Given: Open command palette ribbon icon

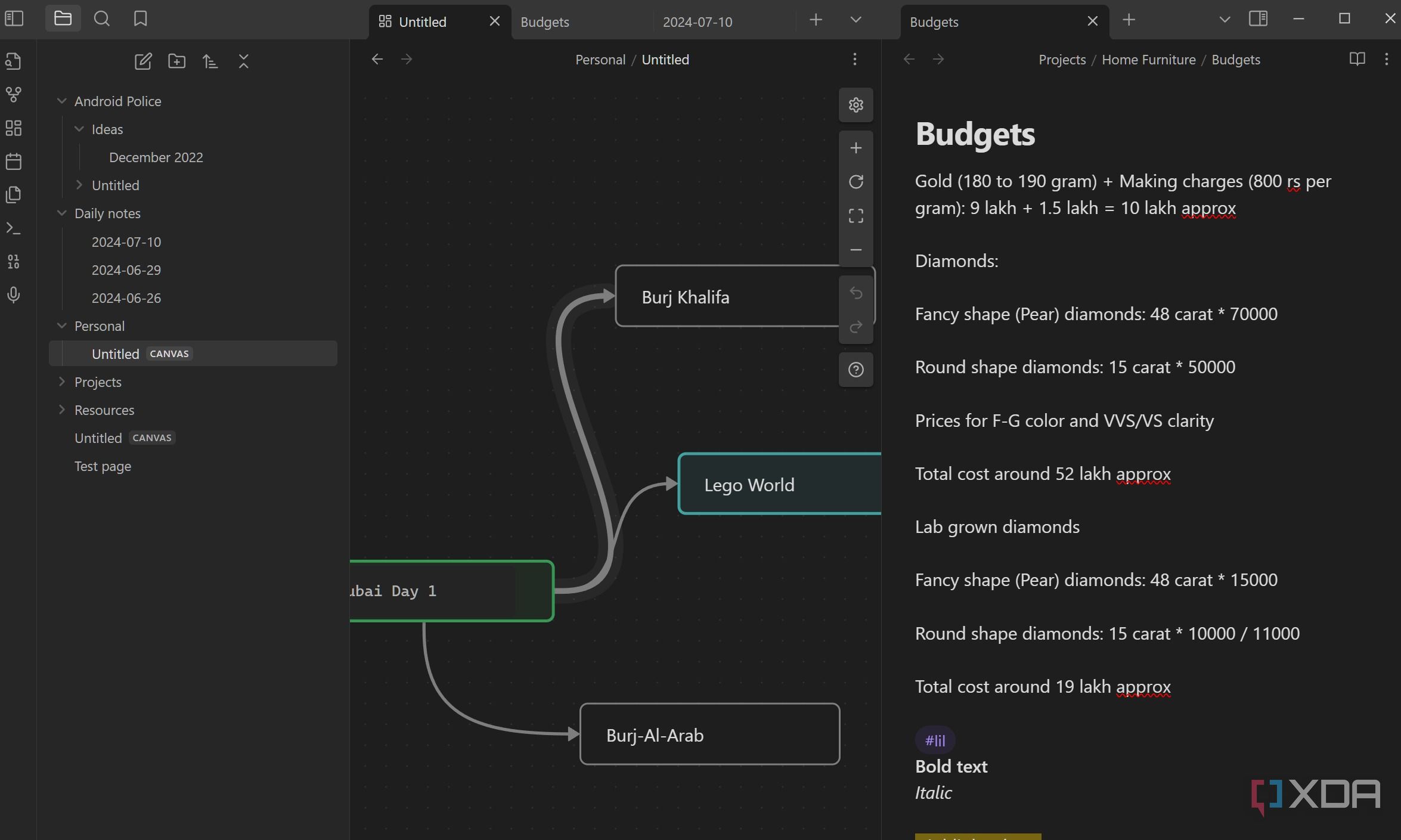Looking at the screenshot, I should pos(14,228).
